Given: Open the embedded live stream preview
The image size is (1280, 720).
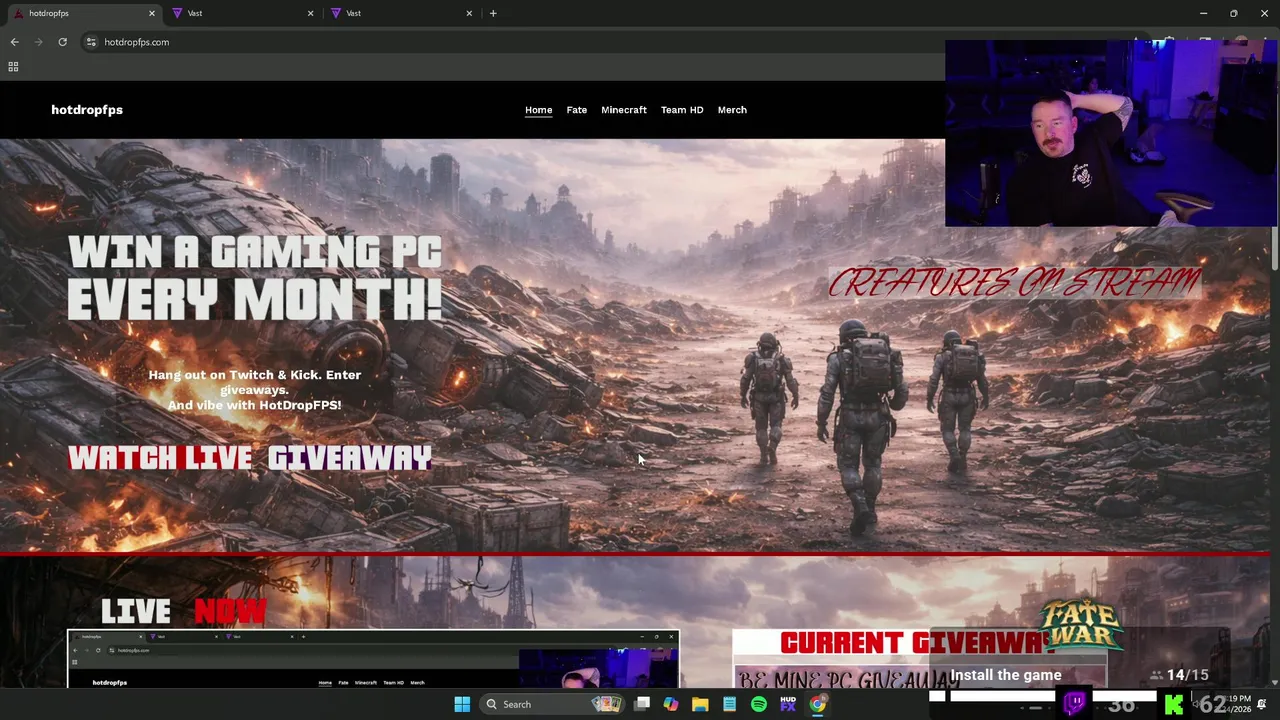Looking at the screenshot, I should [x=373, y=659].
